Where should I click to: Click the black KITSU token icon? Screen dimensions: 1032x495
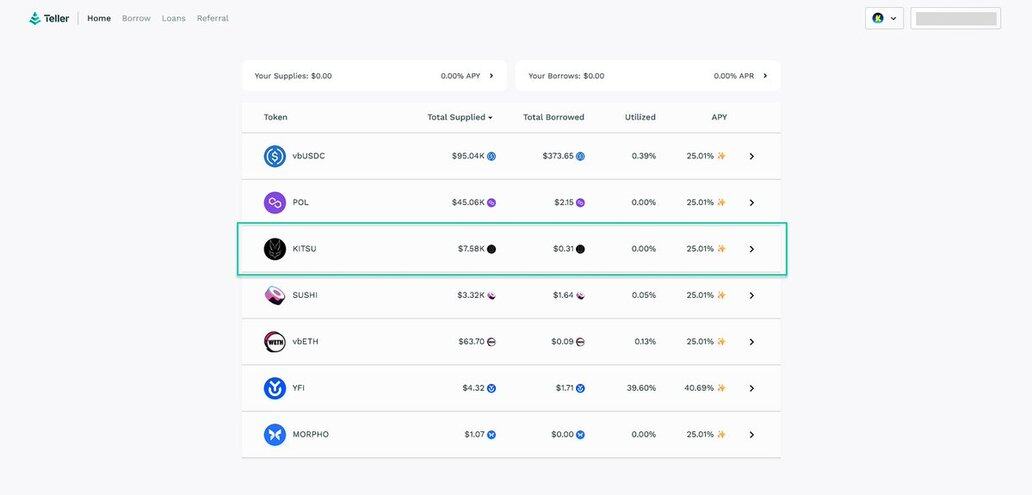coord(275,249)
